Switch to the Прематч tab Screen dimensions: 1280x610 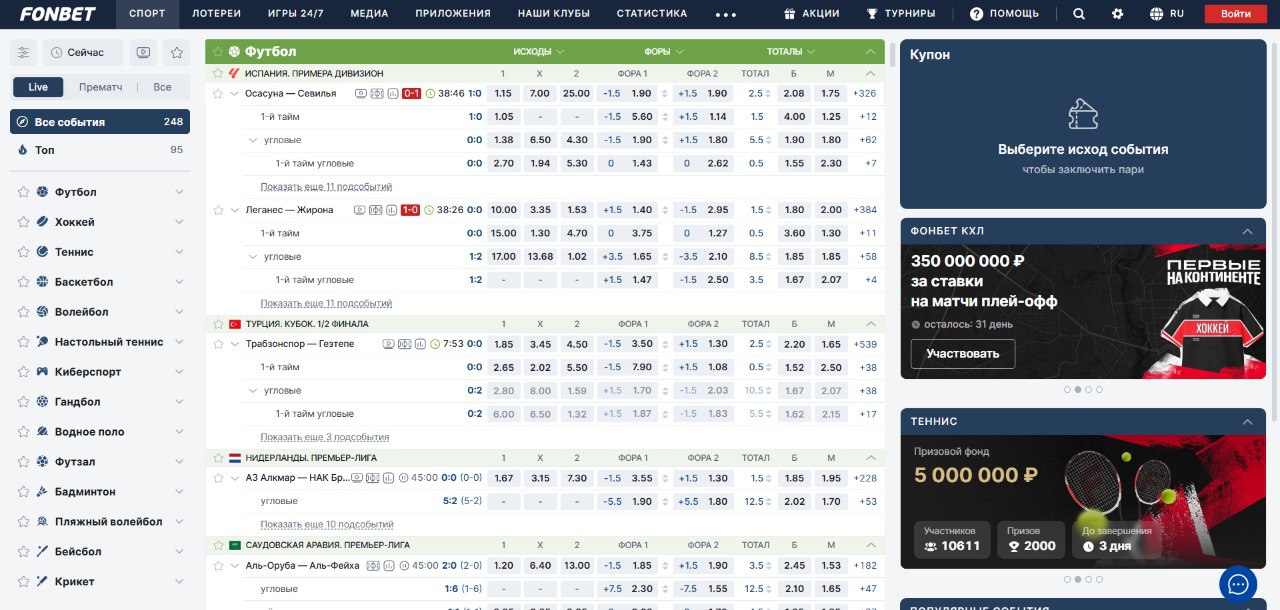[x=101, y=87]
